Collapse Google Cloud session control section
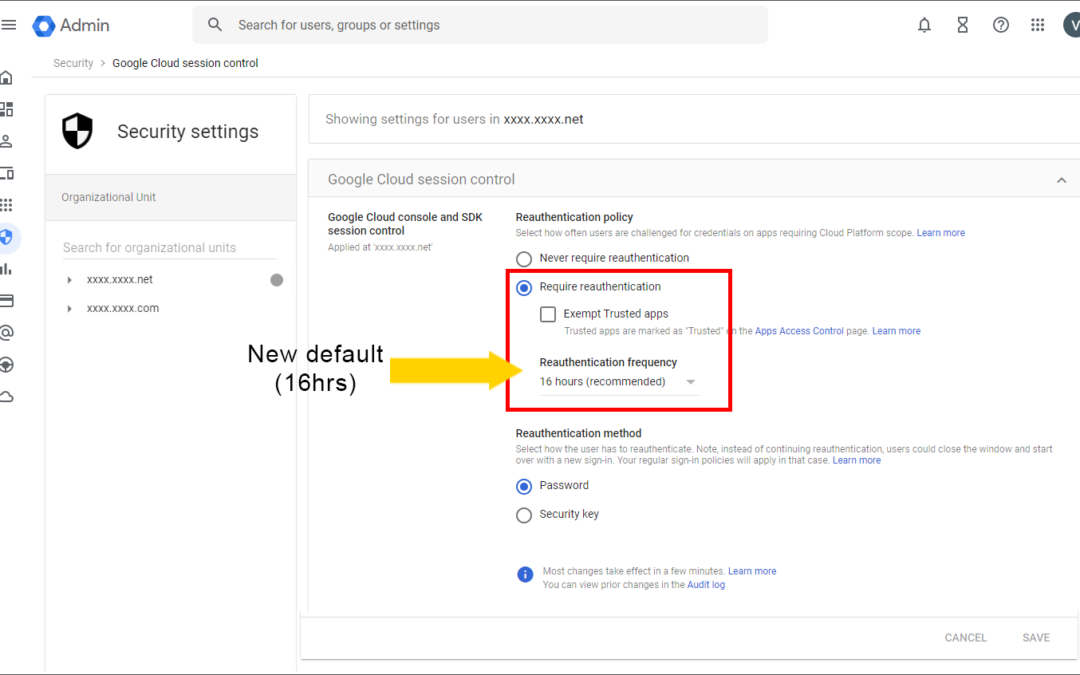Screen dimensions: 1080x675 pyautogui.click(x=1061, y=180)
